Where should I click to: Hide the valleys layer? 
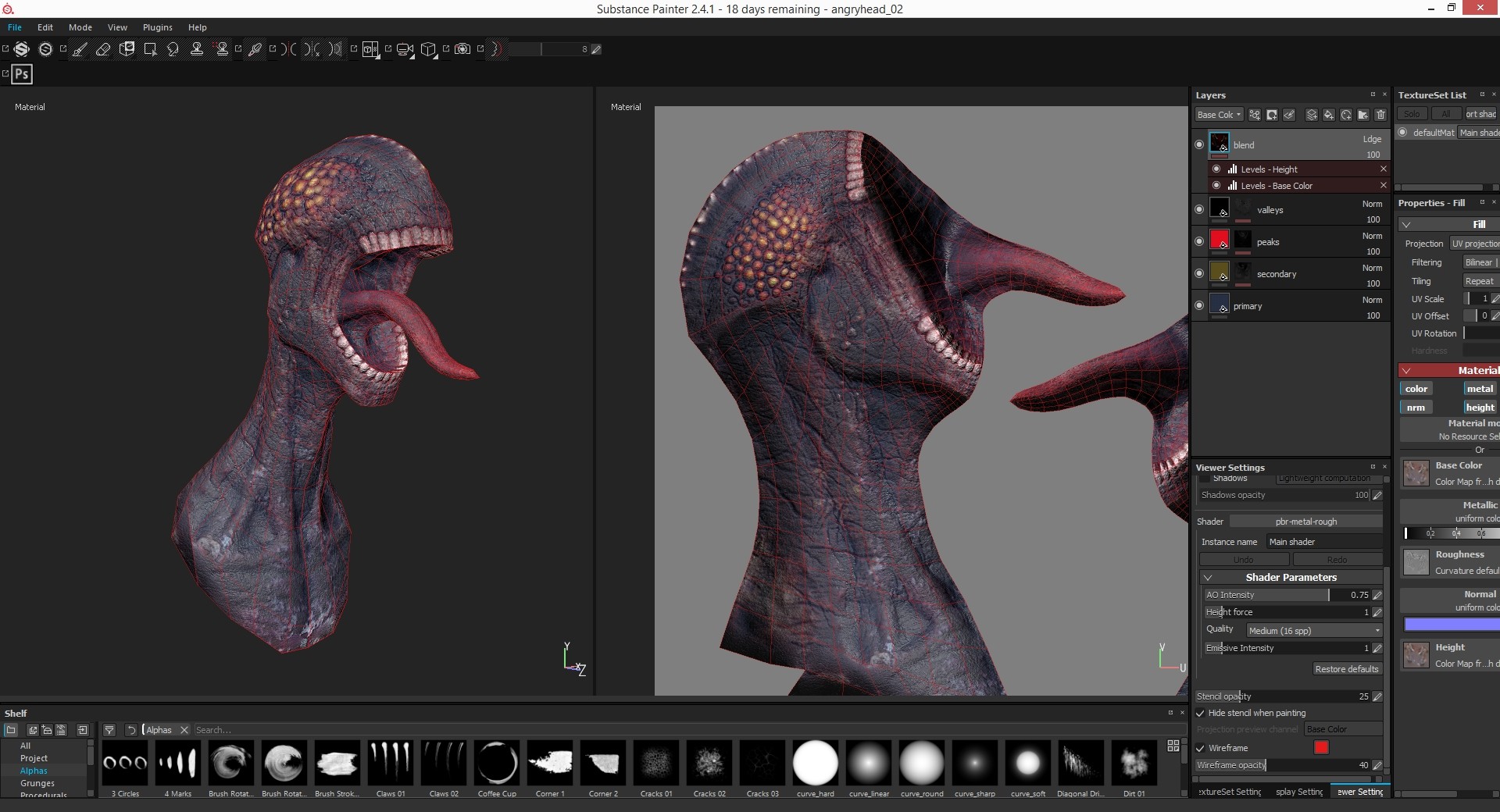[1199, 209]
